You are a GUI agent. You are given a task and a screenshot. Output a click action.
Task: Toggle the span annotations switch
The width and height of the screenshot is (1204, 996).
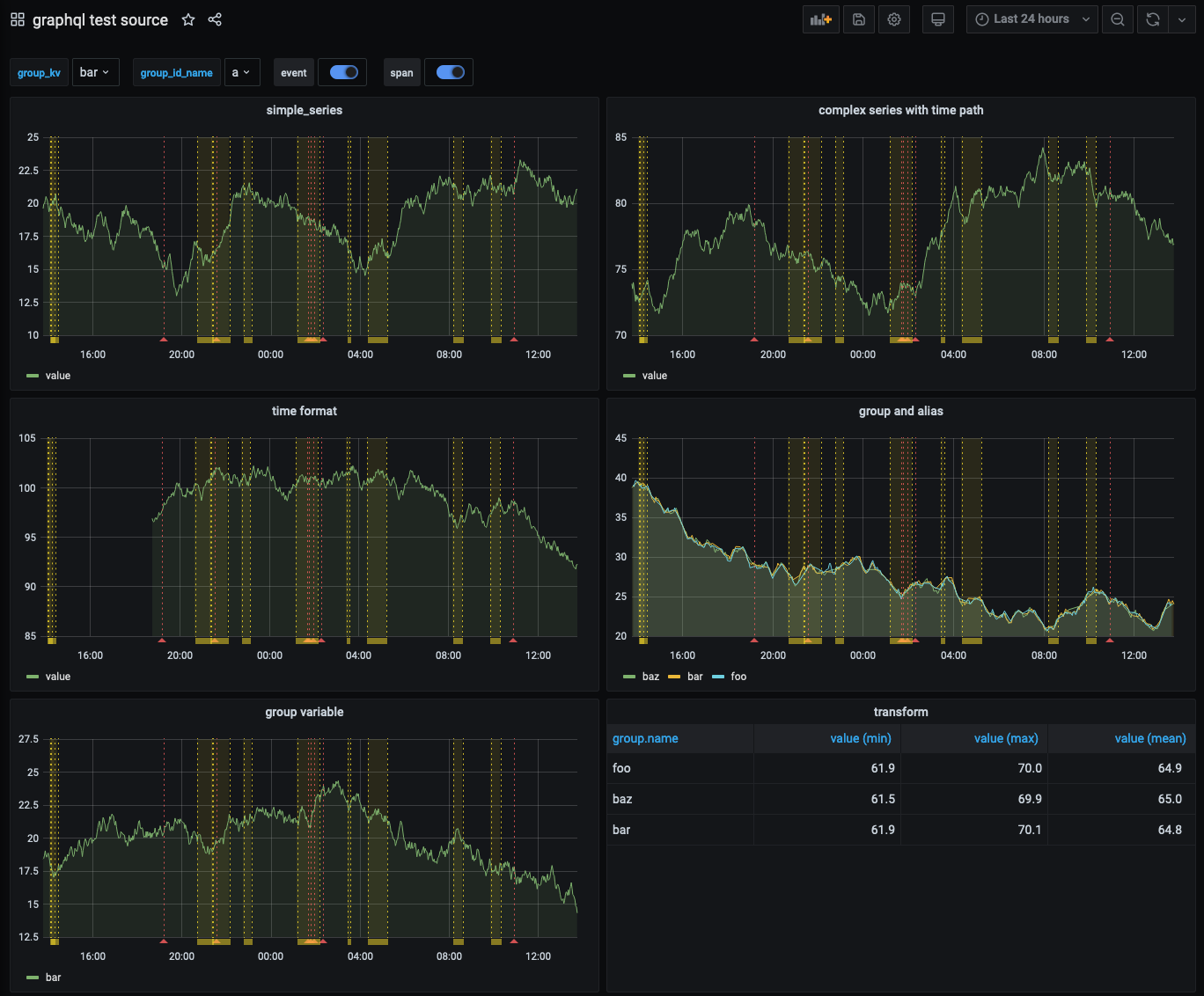(x=450, y=72)
